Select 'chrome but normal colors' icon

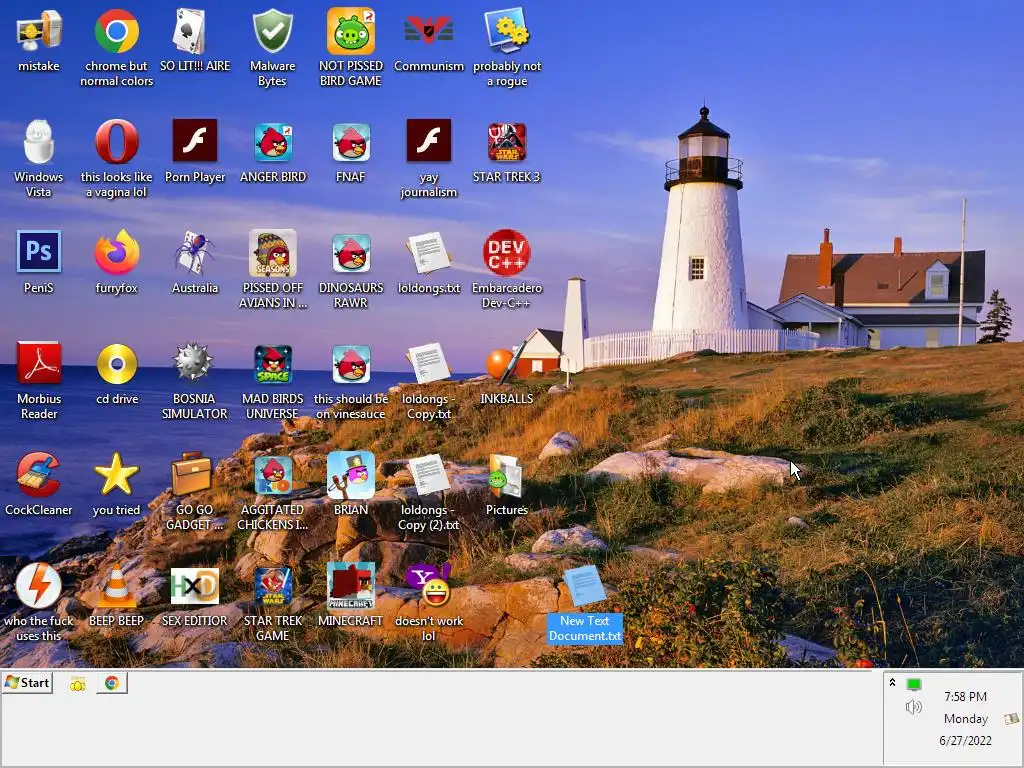[116, 31]
